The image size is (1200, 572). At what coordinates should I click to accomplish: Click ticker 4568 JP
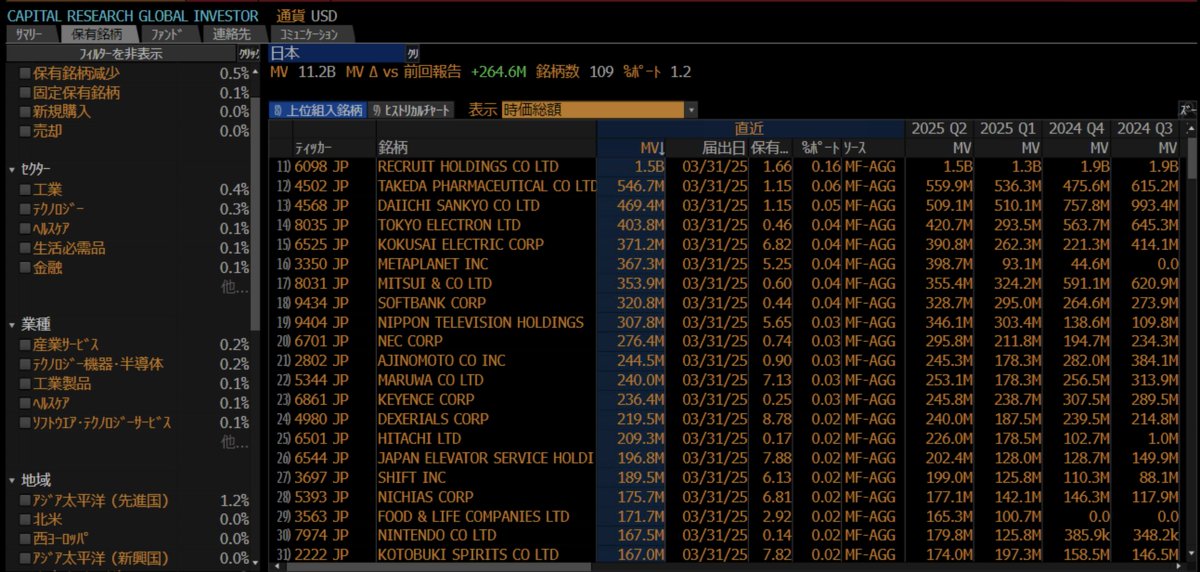(321, 205)
